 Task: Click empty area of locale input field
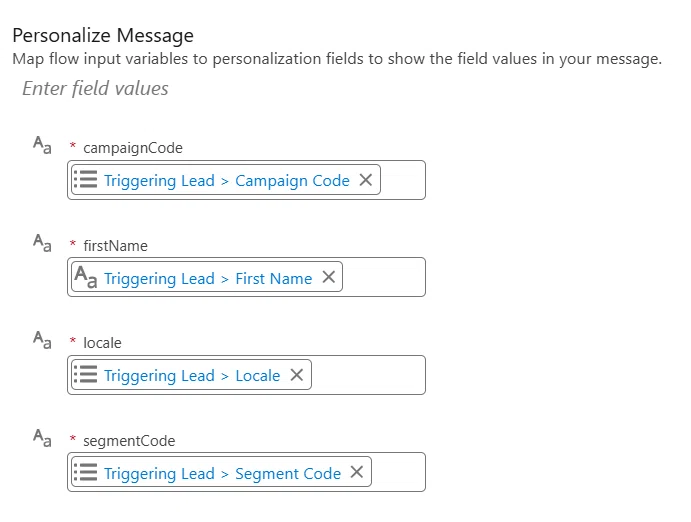368,375
